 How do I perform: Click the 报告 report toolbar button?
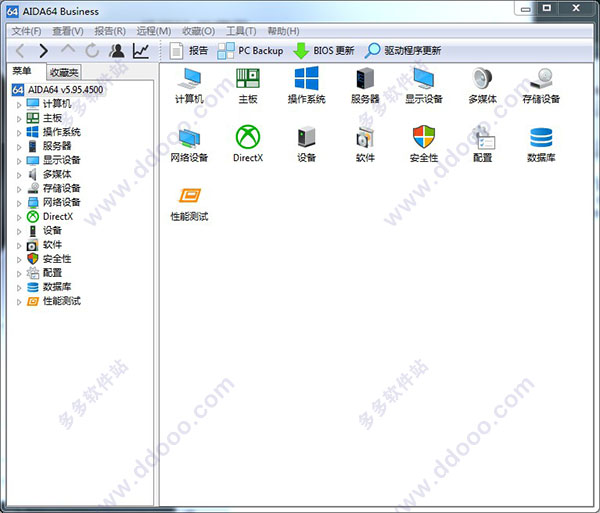point(189,50)
